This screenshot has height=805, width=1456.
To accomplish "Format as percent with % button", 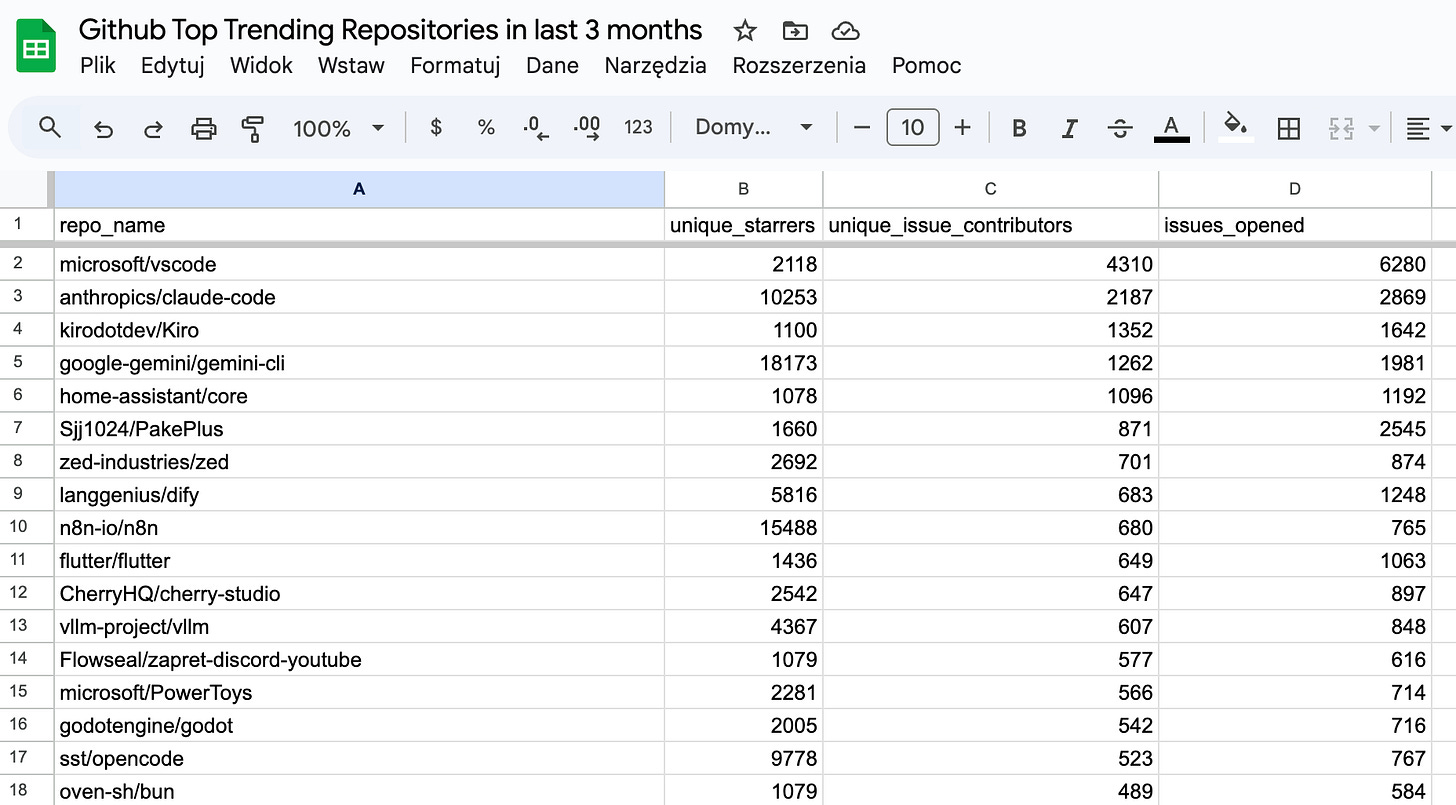I will pos(486,128).
